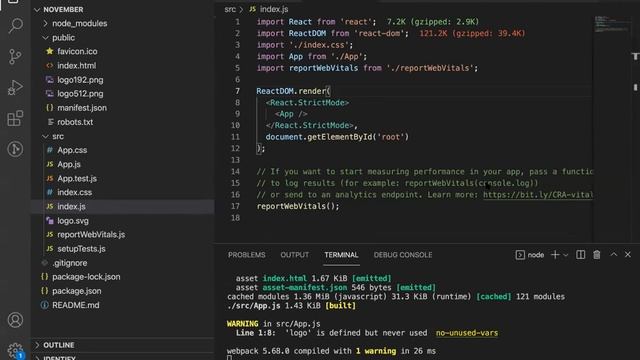The height and width of the screenshot is (360, 640).
Task: Click the 'react-dom' import string
Action: [x=379, y=33]
